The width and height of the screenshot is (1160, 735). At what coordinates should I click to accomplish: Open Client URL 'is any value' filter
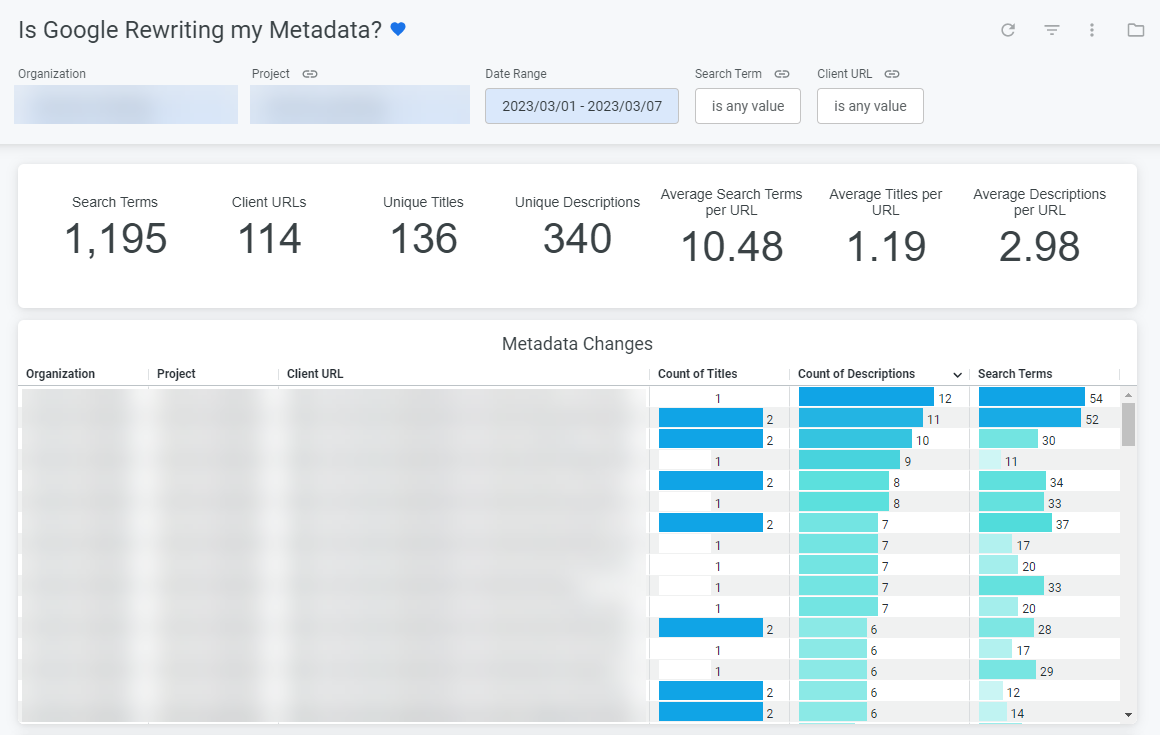click(x=870, y=106)
